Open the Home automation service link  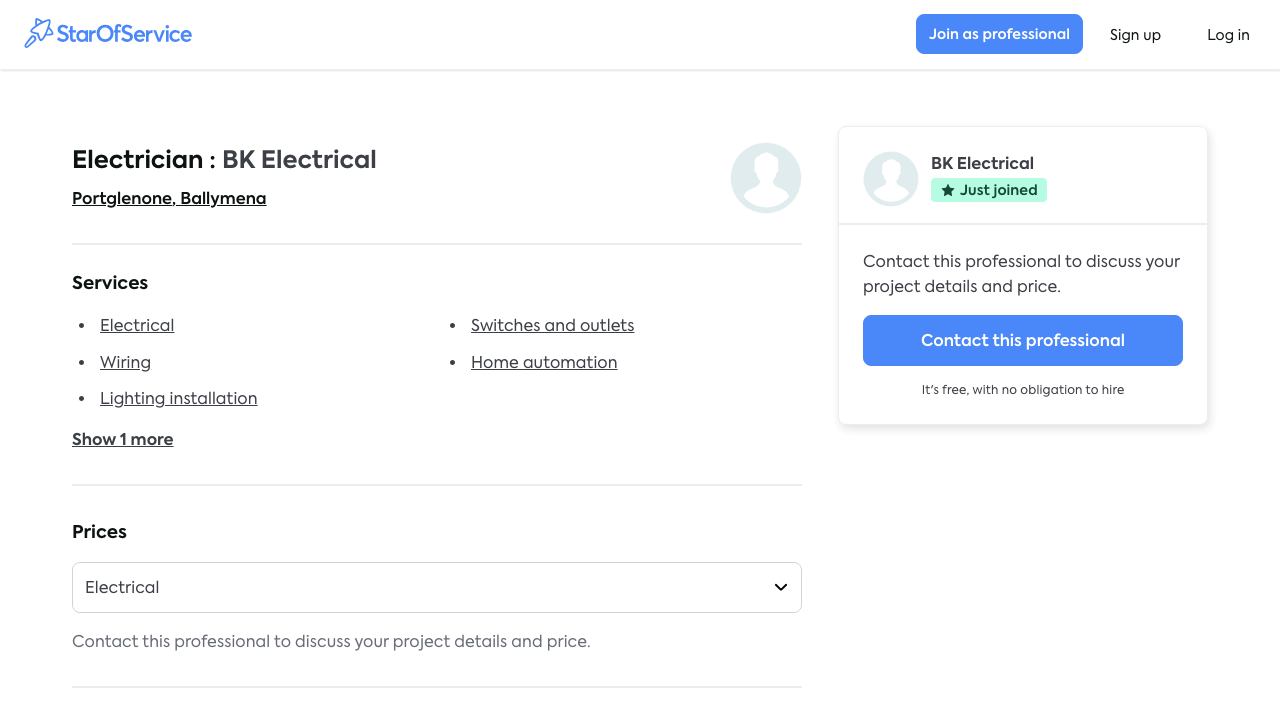544,362
